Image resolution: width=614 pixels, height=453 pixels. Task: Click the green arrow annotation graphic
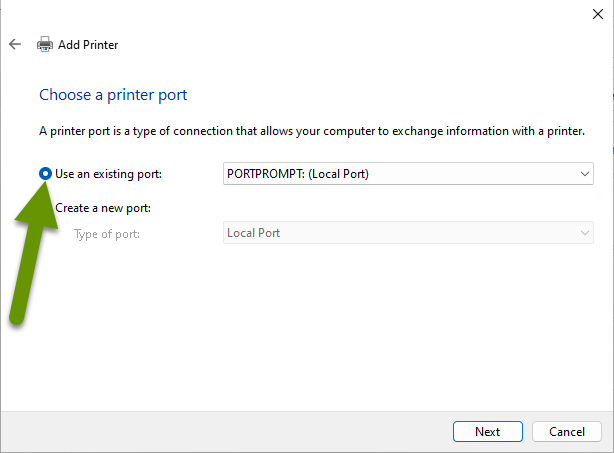pyautogui.click(x=34, y=253)
